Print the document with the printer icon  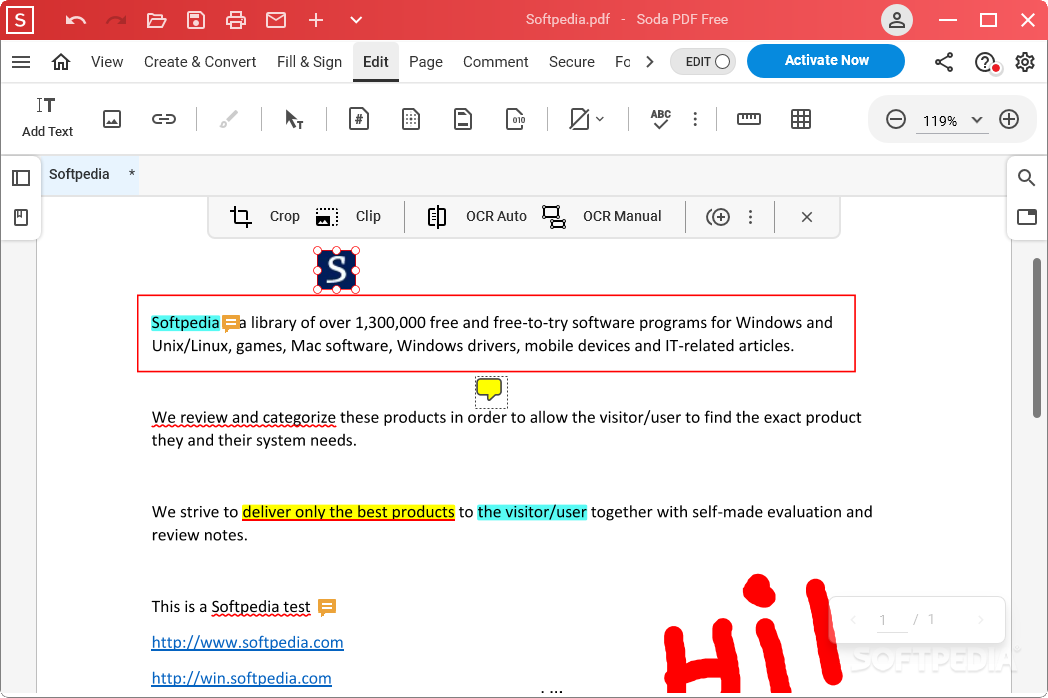[235, 20]
